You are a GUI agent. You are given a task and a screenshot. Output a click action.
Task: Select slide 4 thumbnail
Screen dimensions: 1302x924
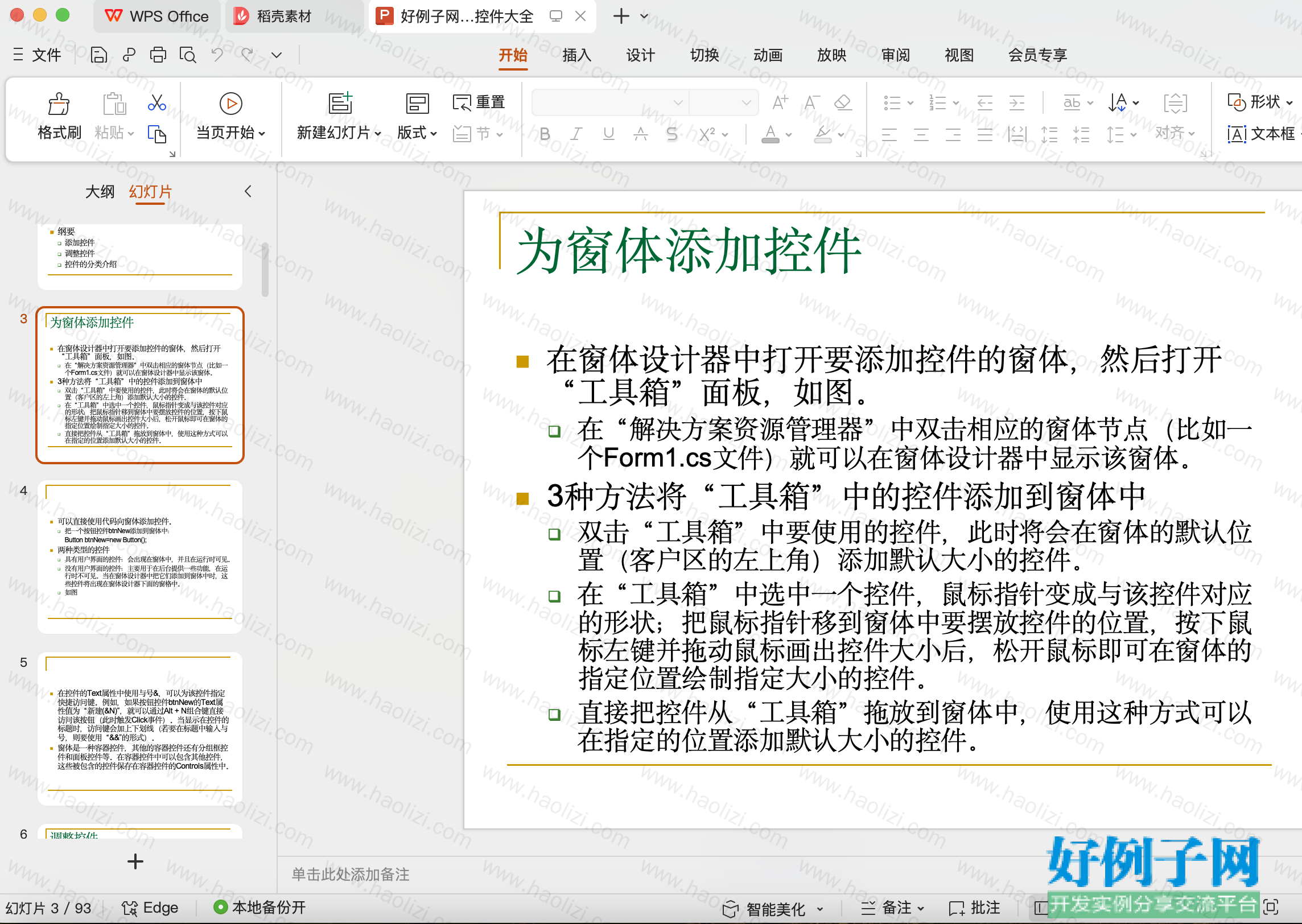point(139,557)
